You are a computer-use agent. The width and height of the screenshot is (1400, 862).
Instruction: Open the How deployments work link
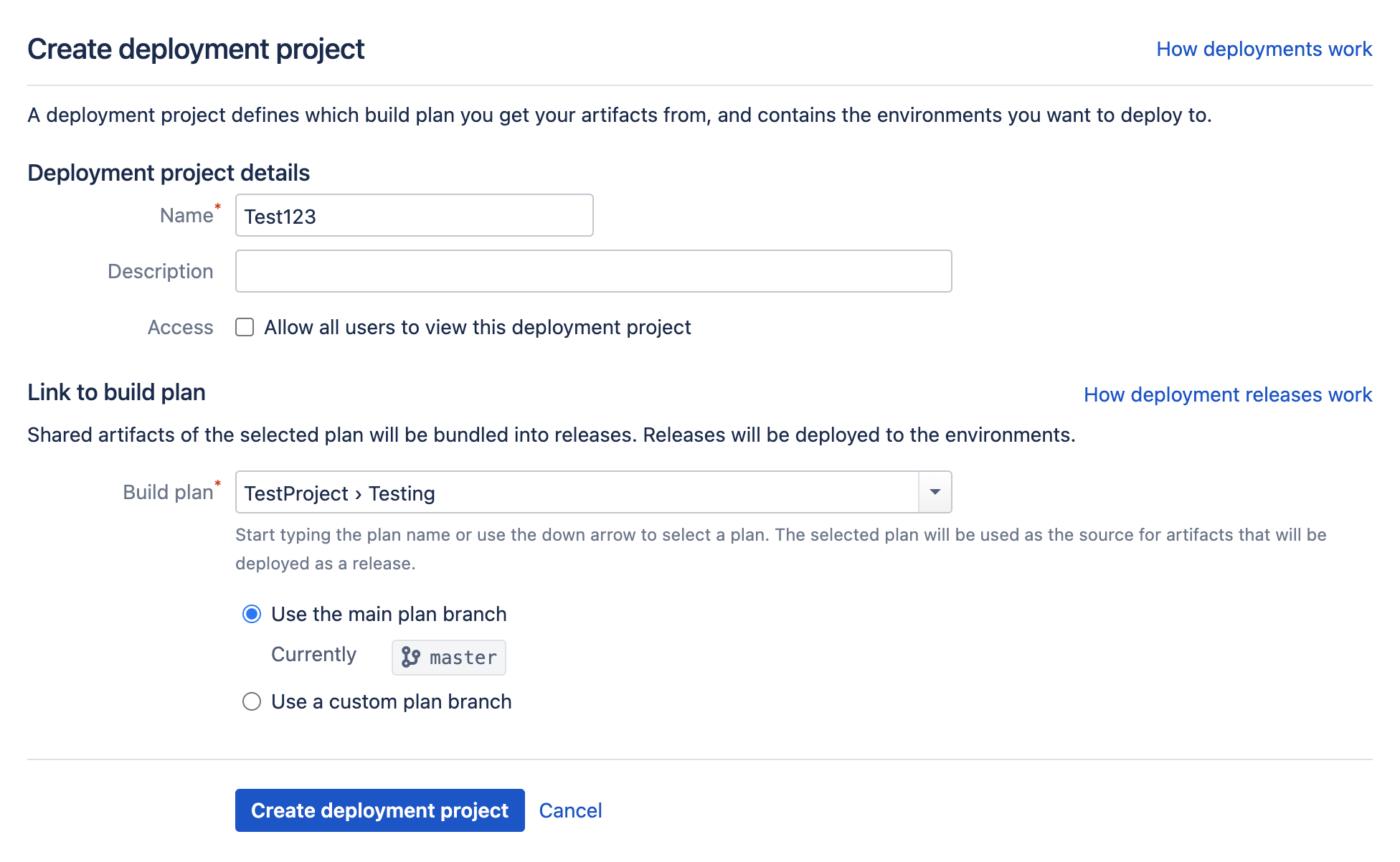(1264, 49)
